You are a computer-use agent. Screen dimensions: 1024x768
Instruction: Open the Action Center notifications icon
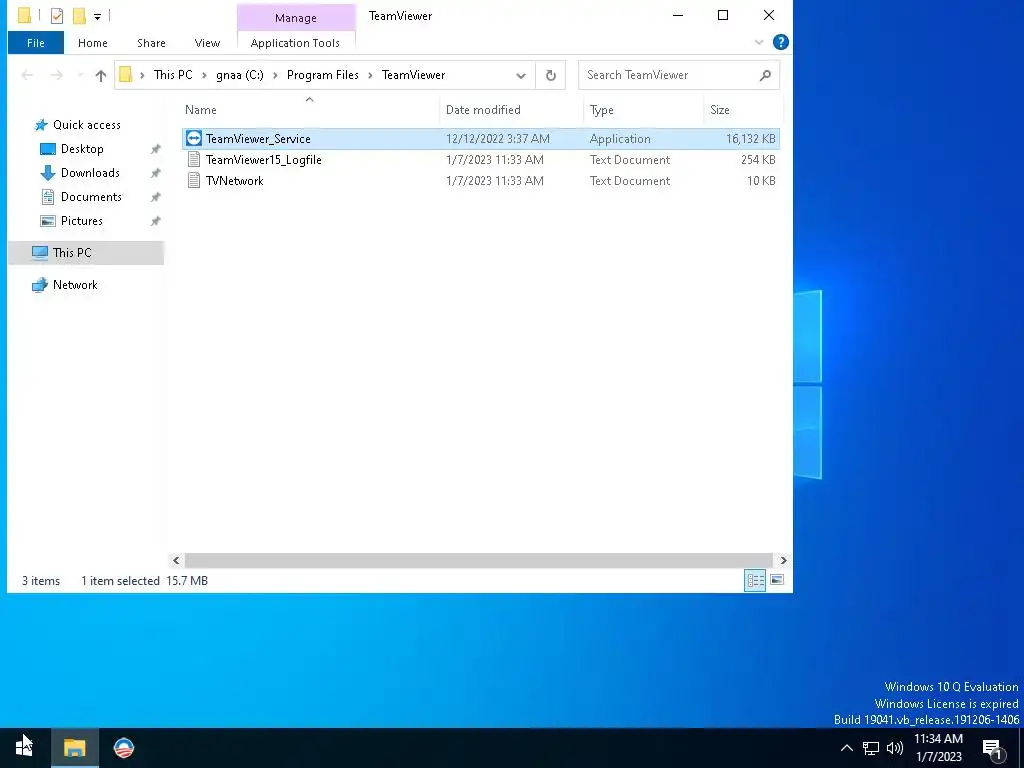point(993,749)
